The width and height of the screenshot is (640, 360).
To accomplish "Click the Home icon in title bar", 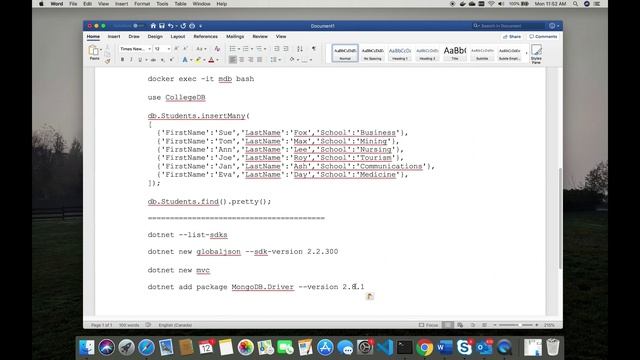I will [153, 26].
